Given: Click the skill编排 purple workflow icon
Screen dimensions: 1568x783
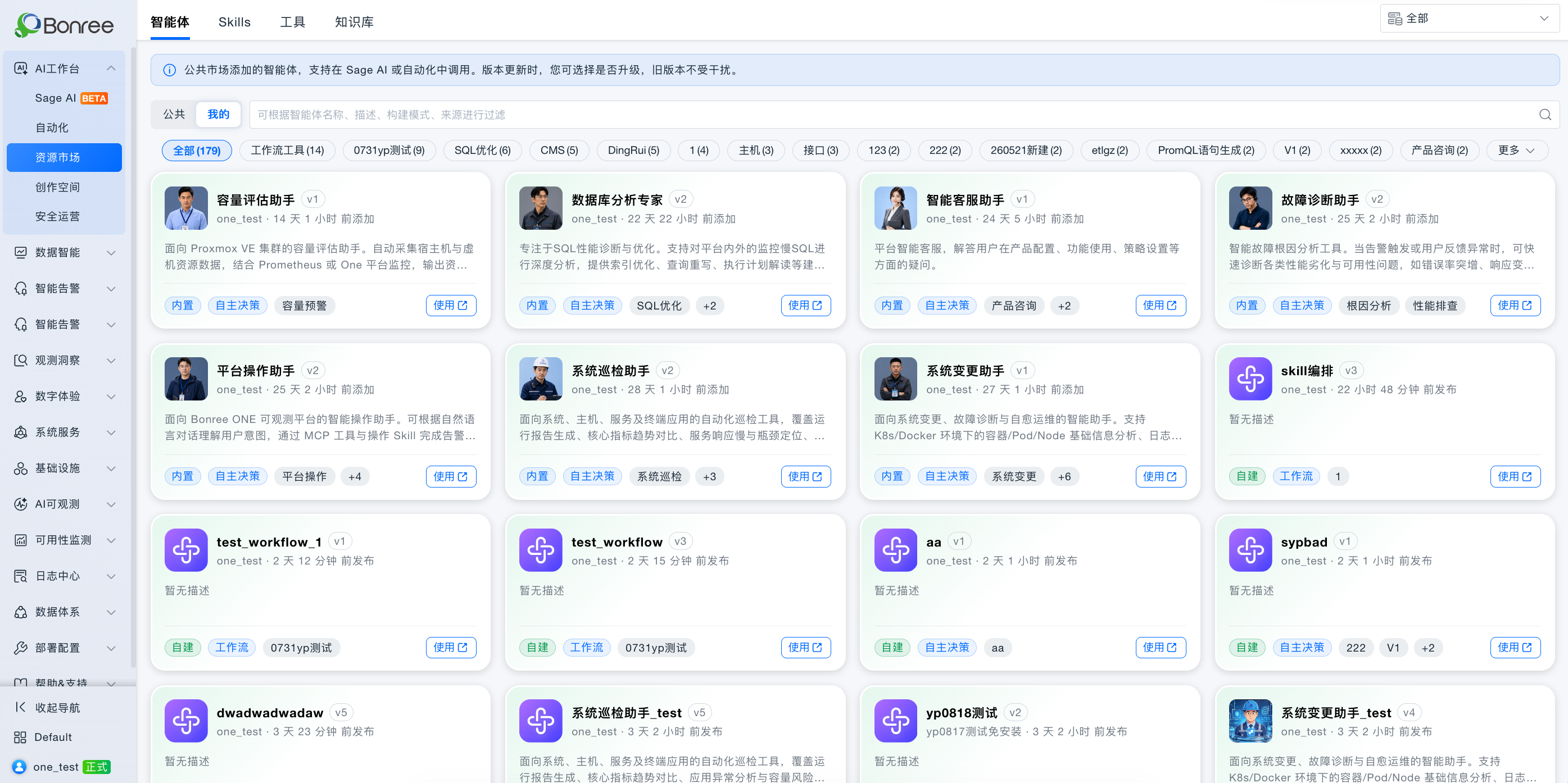Looking at the screenshot, I should 1250,379.
